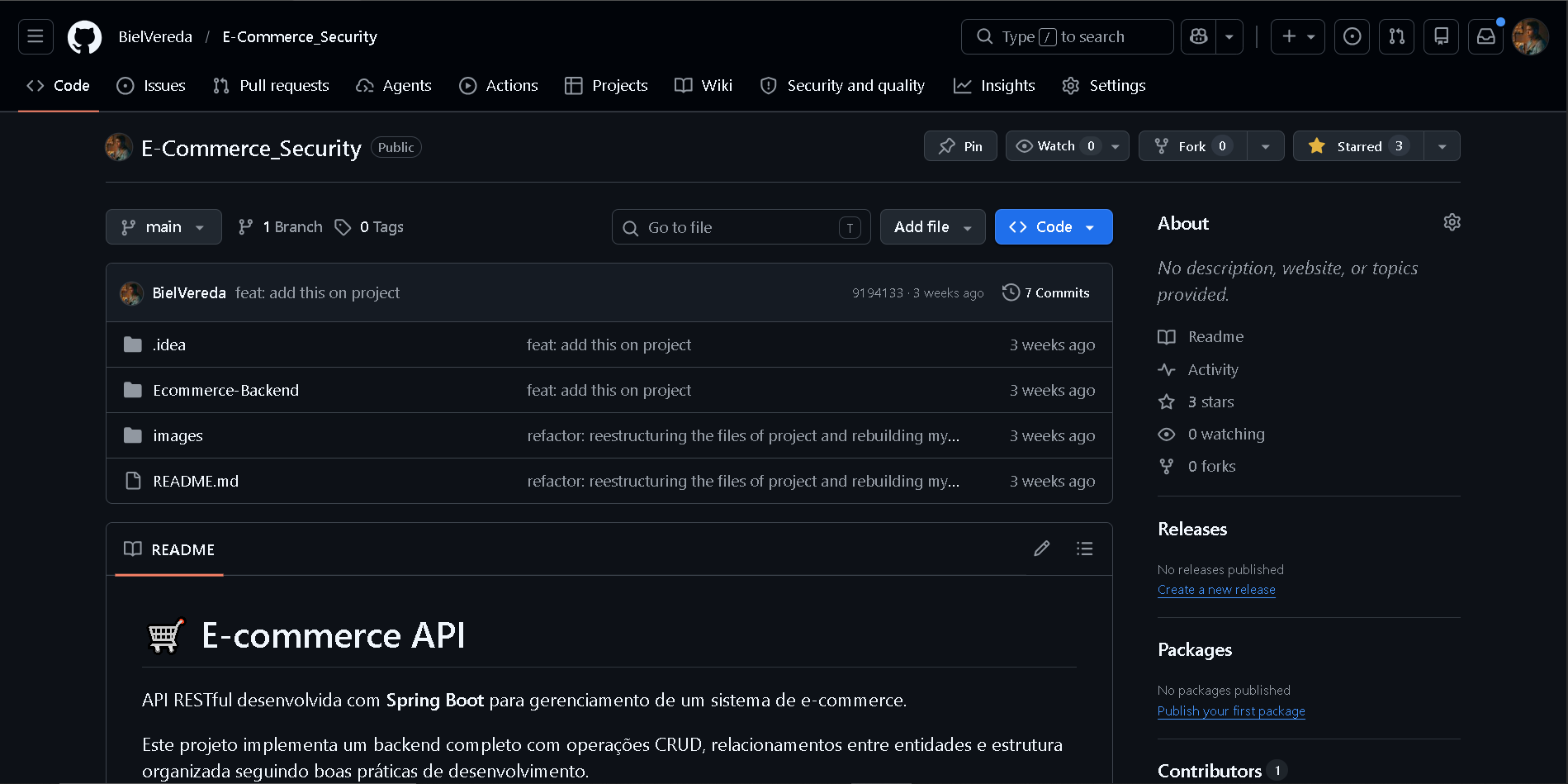Open Security and quality tab
Viewport: 1568px width, 784px height.
click(842, 85)
